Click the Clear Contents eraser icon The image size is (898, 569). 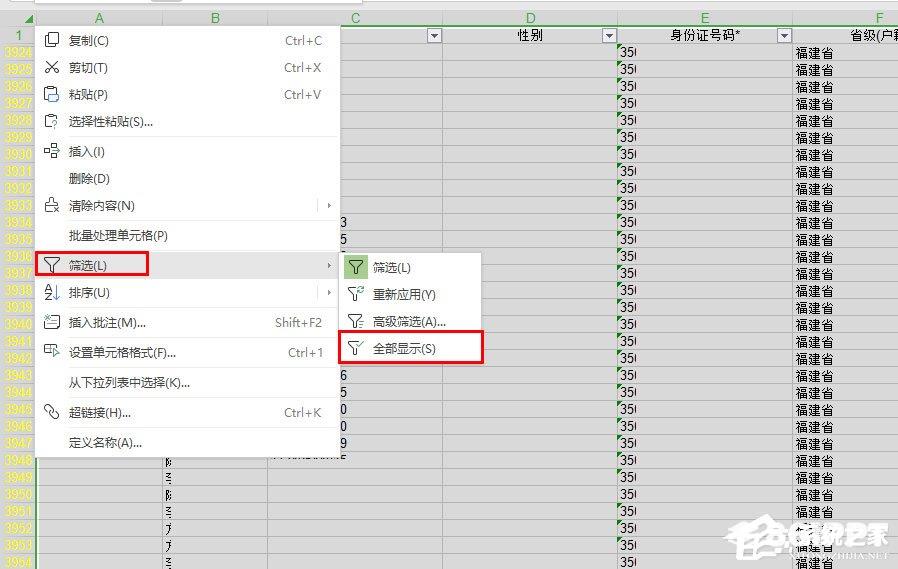[52, 205]
